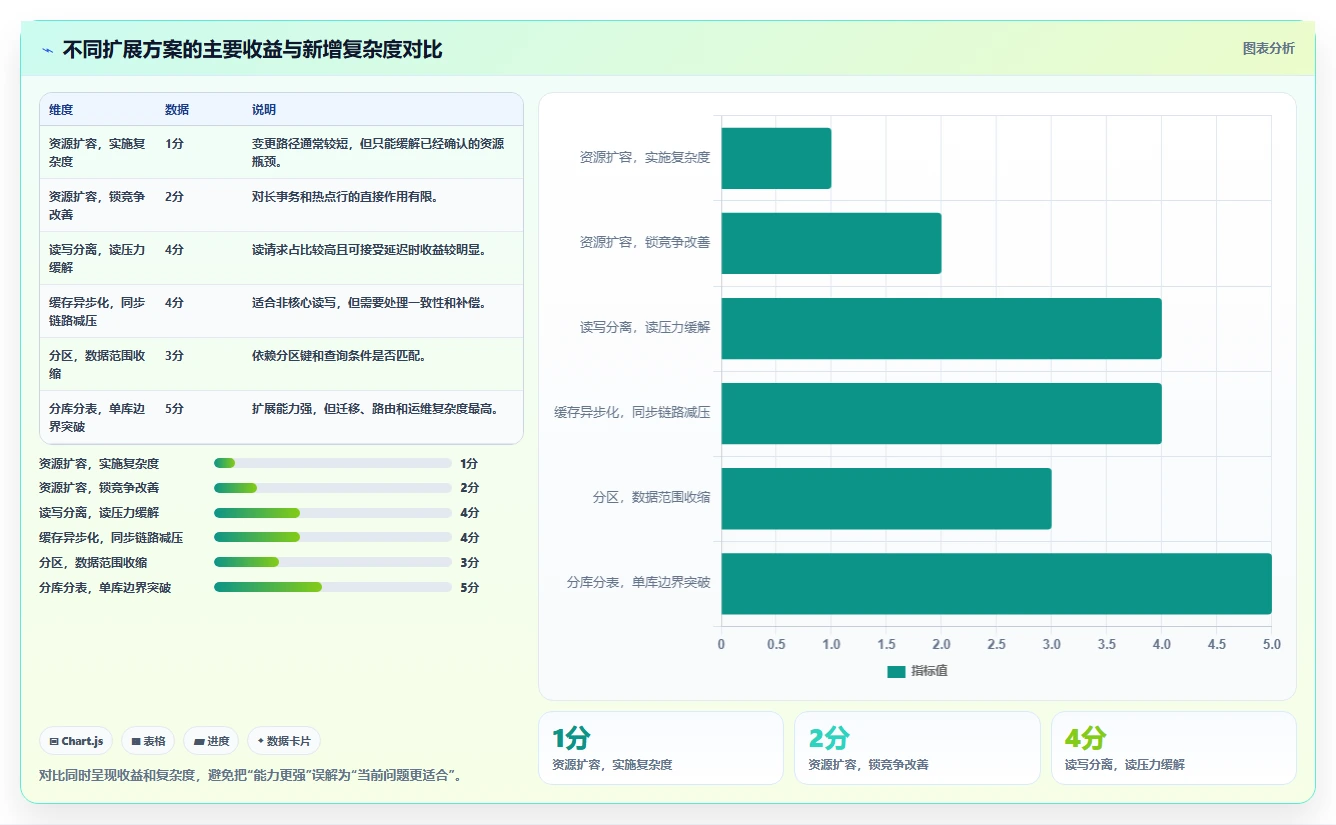1336x825 pixels.
Task: Click the chart axis label 缓存异步化，同步链路减压
Action: click(x=632, y=412)
